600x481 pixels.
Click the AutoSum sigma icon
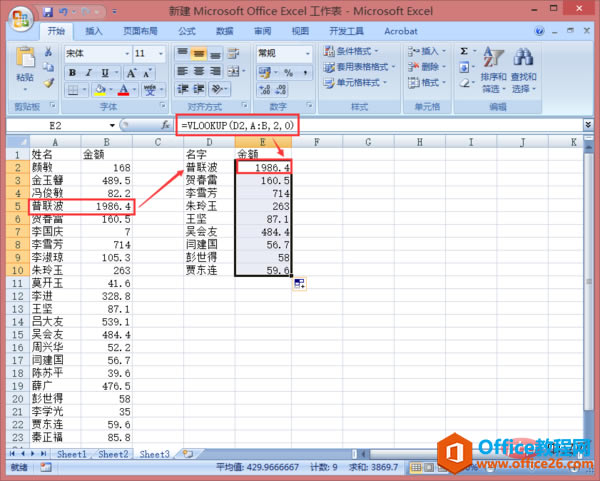(464, 51)
